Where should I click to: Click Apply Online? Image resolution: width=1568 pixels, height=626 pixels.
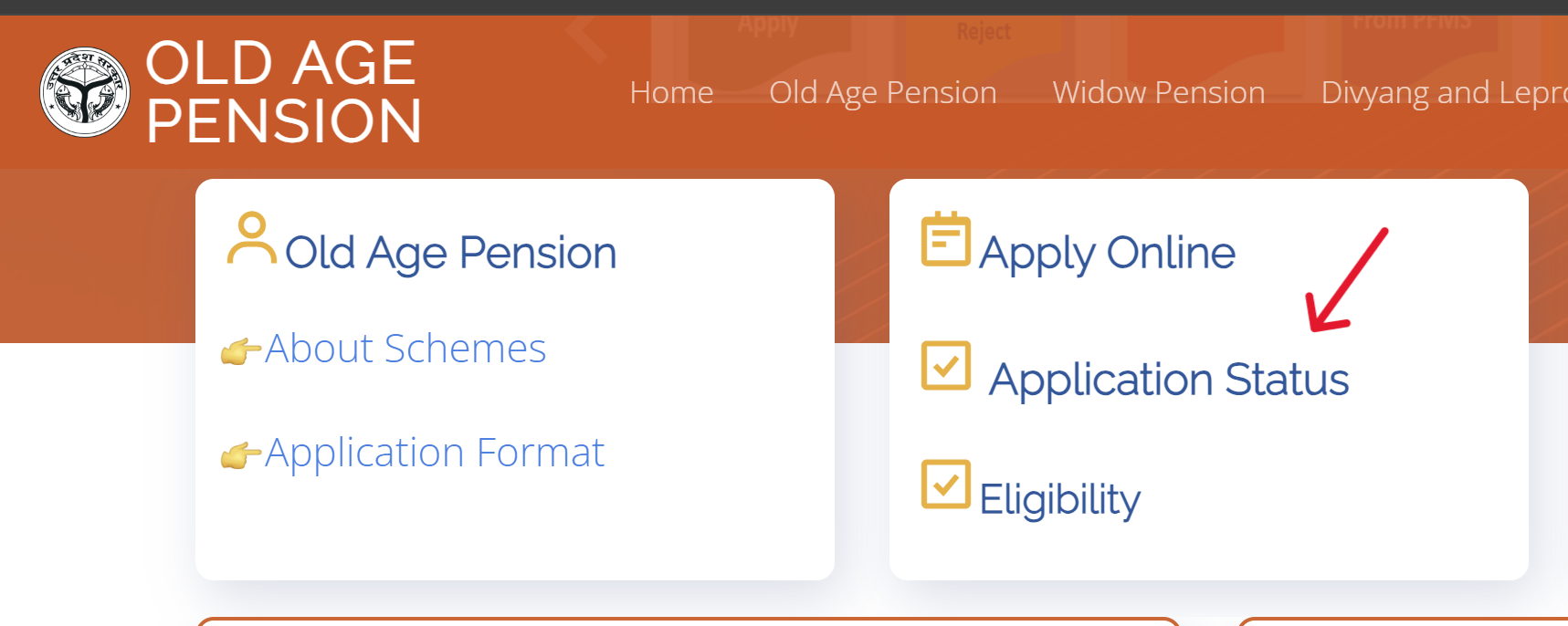coord(1107,252)
